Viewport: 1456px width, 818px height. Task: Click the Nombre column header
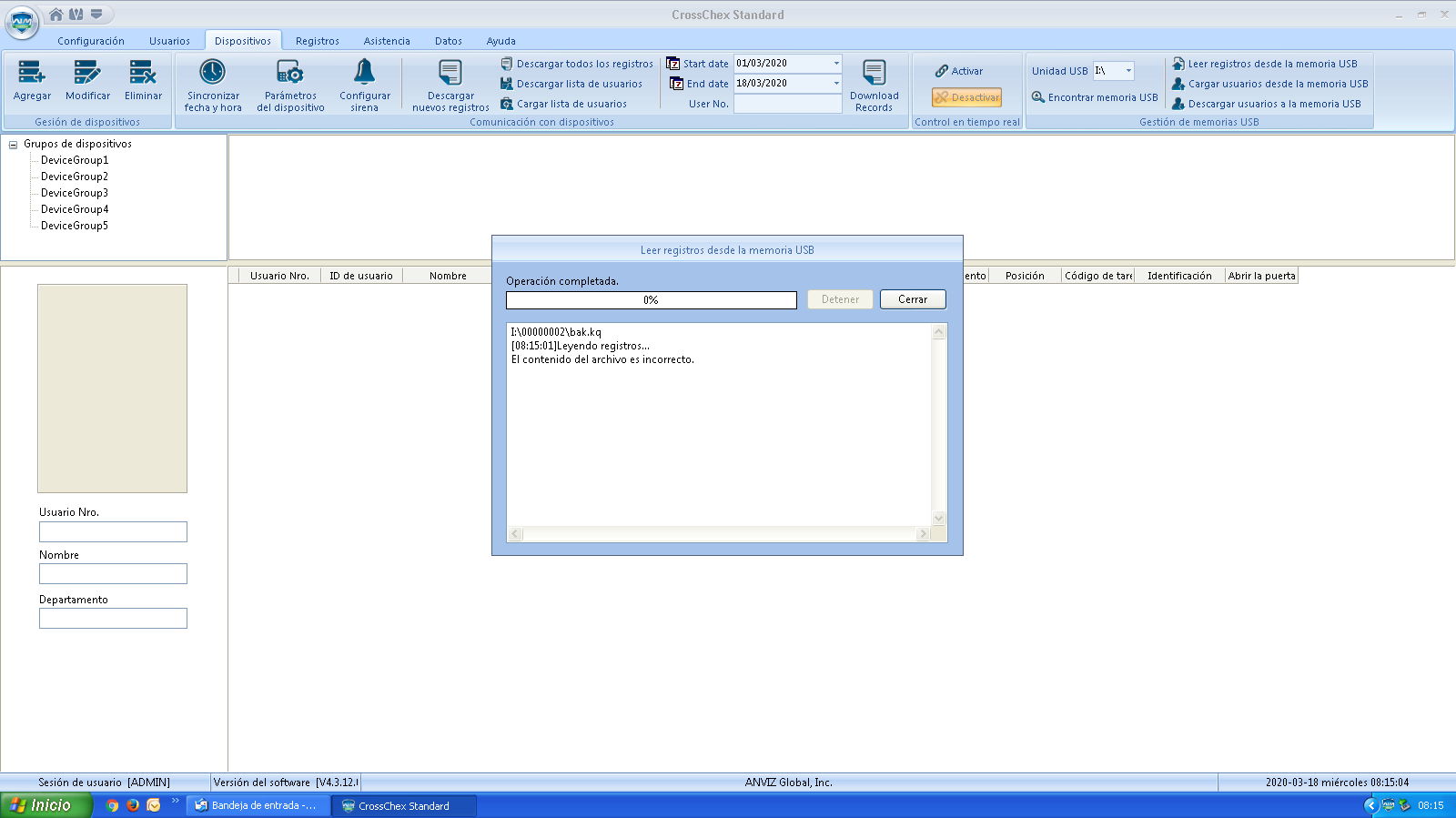click(x=448, y=276)
